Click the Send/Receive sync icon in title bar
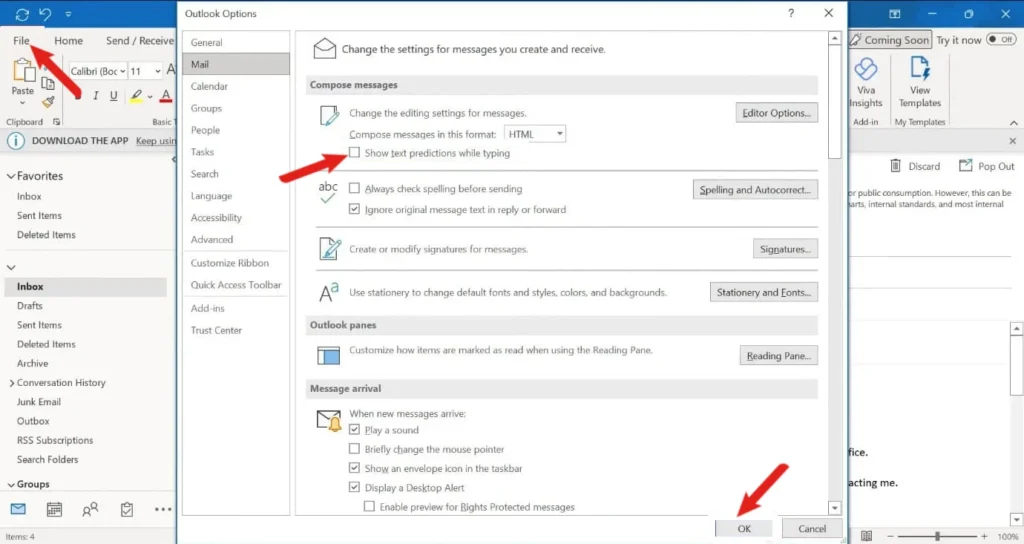 click(21, 14)
